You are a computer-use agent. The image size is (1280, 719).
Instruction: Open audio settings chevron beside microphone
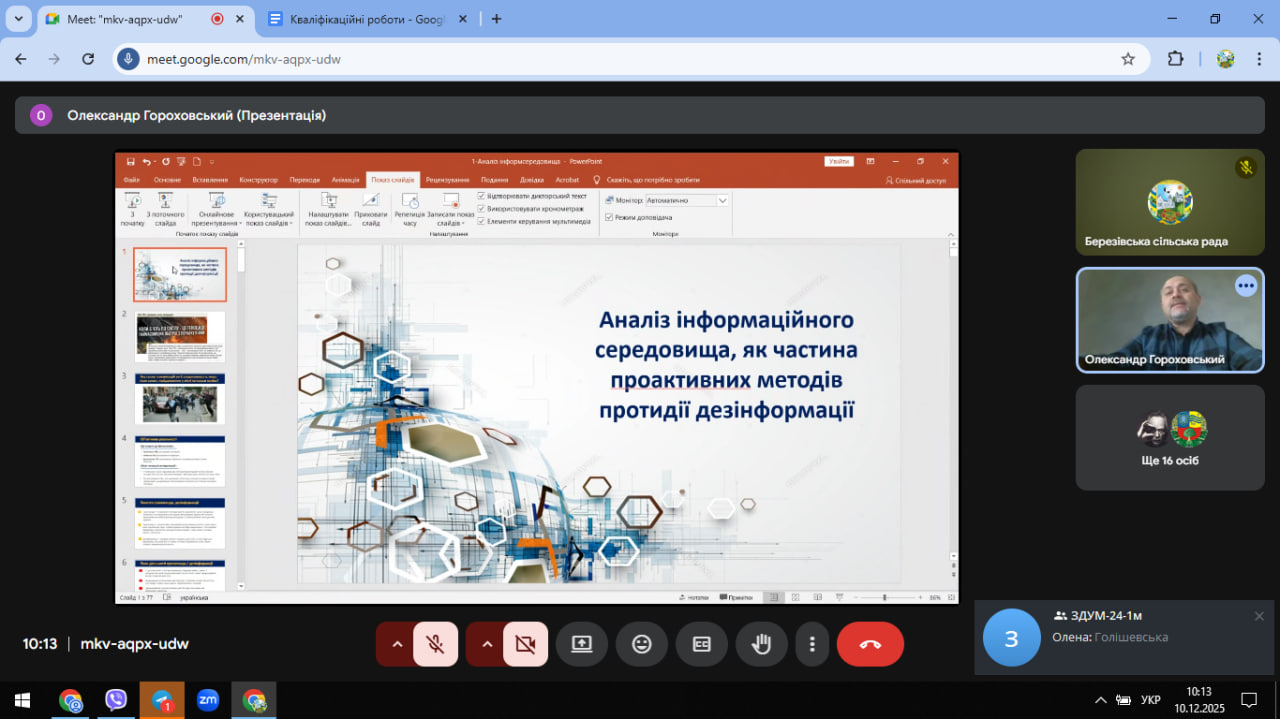(x=396, y=644)
